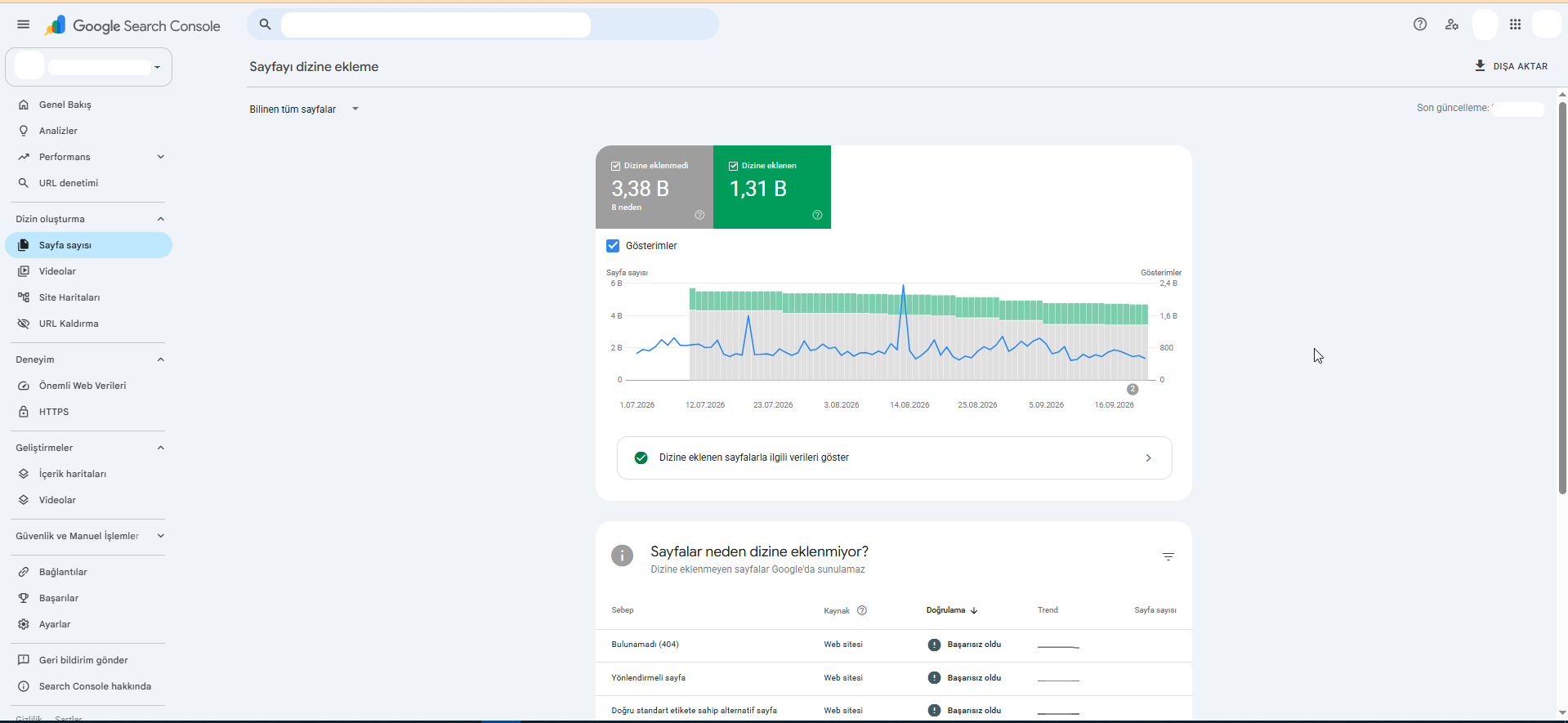Image resolution: width=1568 pixels, height=723 pixels.
Task: Open the Google apps grid
Action: (x=1515, y=25)
